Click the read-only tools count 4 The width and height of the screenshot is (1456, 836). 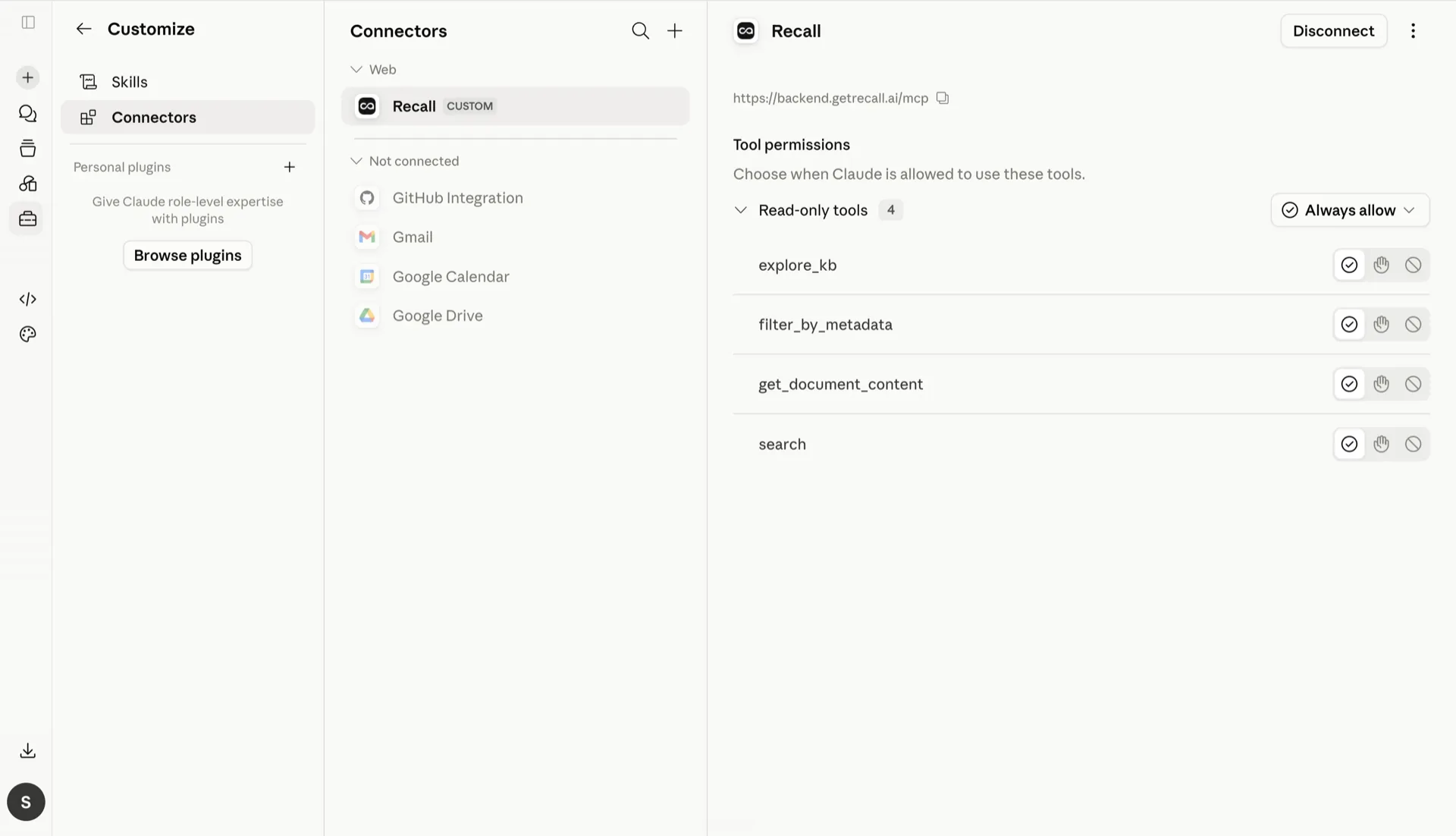(x=890, y=210)
